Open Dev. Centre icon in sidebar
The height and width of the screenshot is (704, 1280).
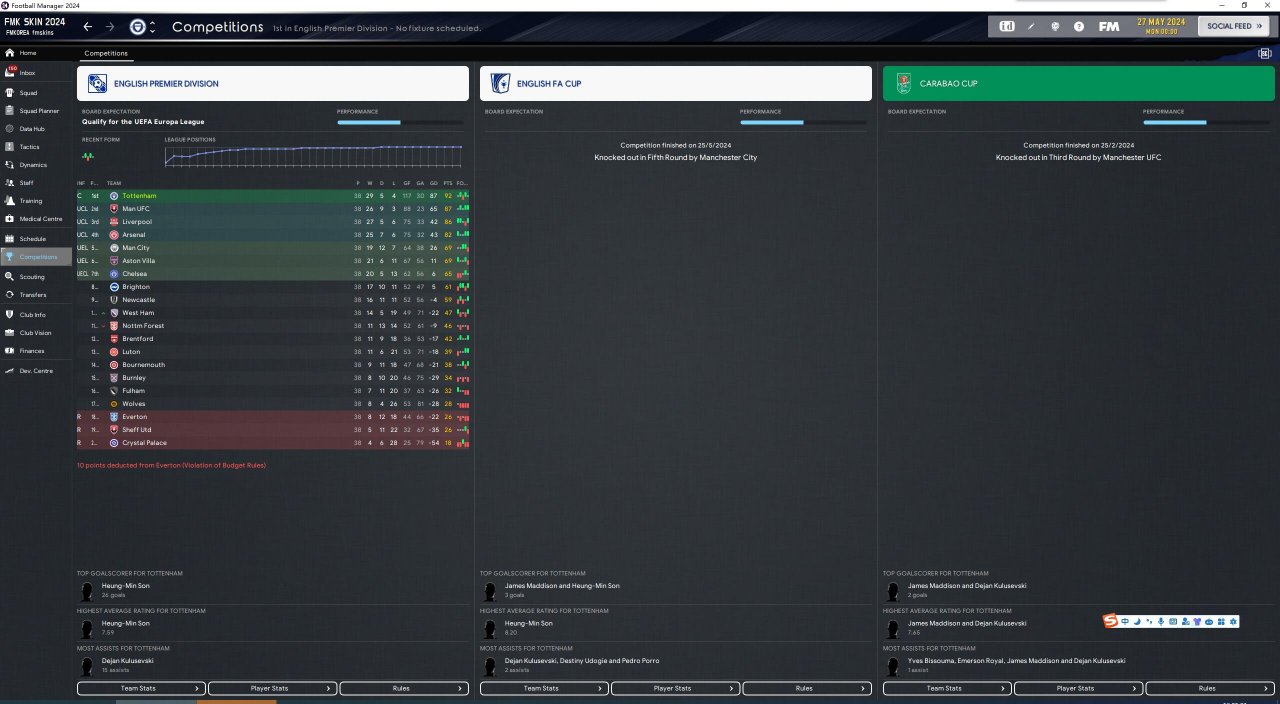[10, 371]
